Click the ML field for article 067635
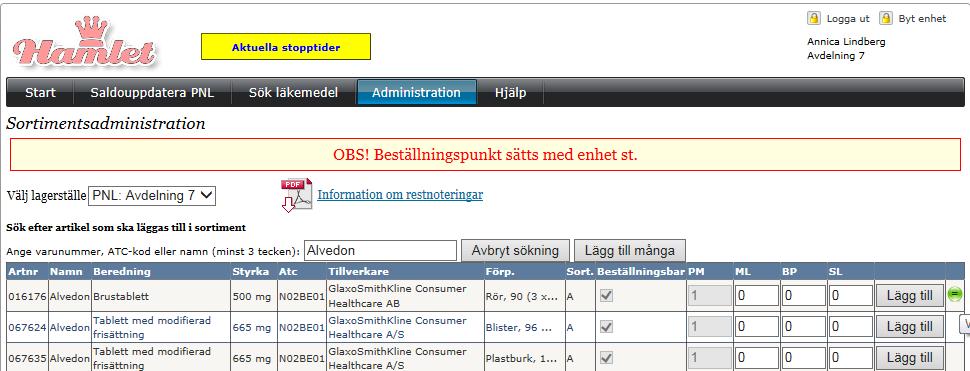This screenshot has height=371, width=970. (x=757, y=357)
